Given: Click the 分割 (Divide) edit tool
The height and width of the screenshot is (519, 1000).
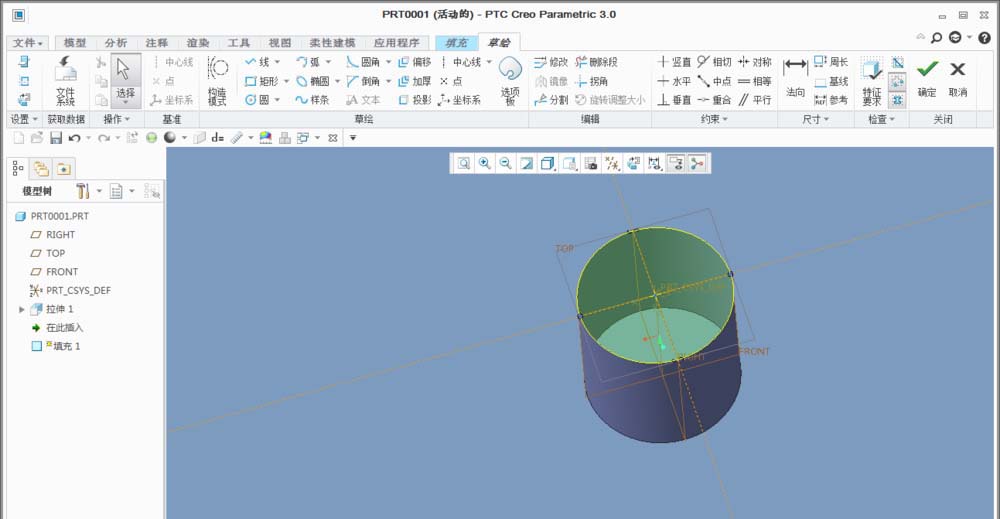Looking at the screenshot, I should pyautogui.click(x=551, y=100).
